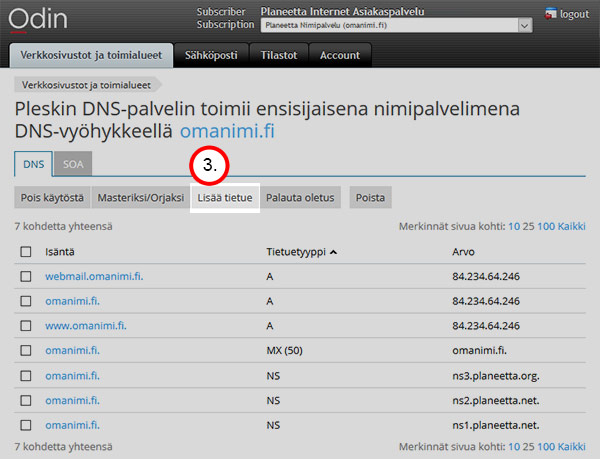Image resolution: width=600 pixels, height=459 pixels.
Task: Click the Lisää tietue button
Action: [x=225, y=198]
